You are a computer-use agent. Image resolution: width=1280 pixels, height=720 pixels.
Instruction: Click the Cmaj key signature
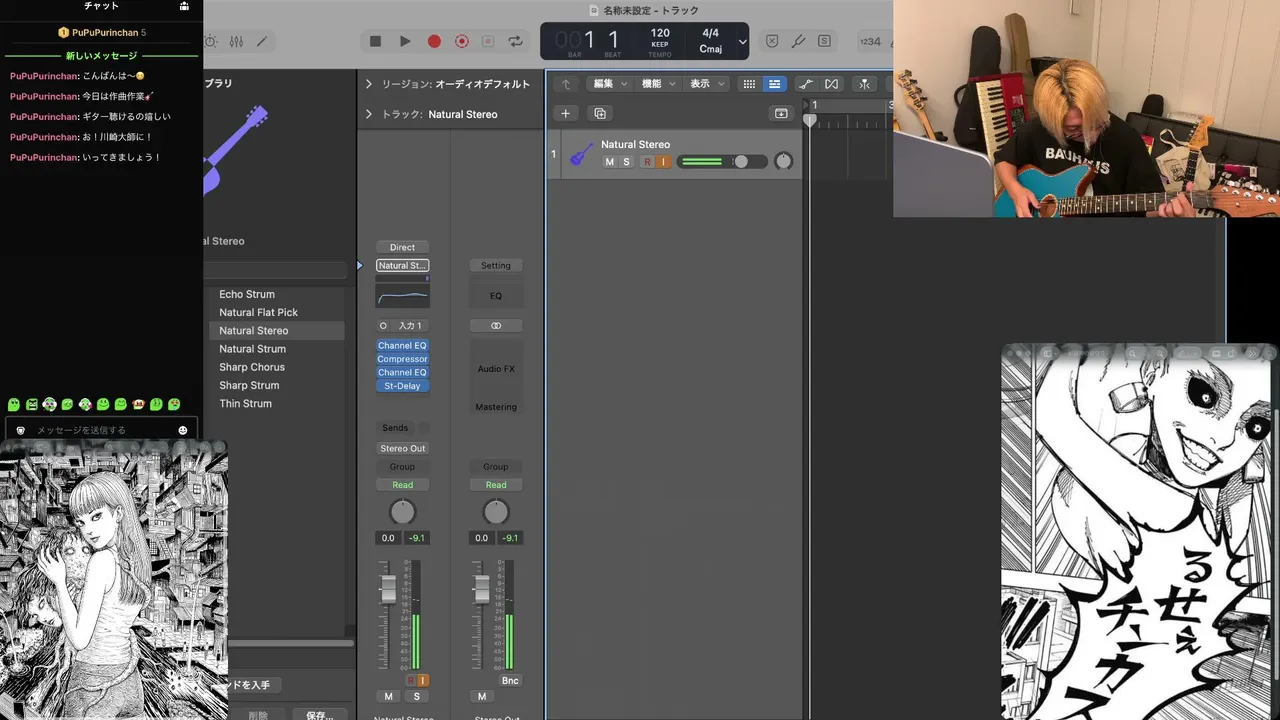(x=711, y=49)
